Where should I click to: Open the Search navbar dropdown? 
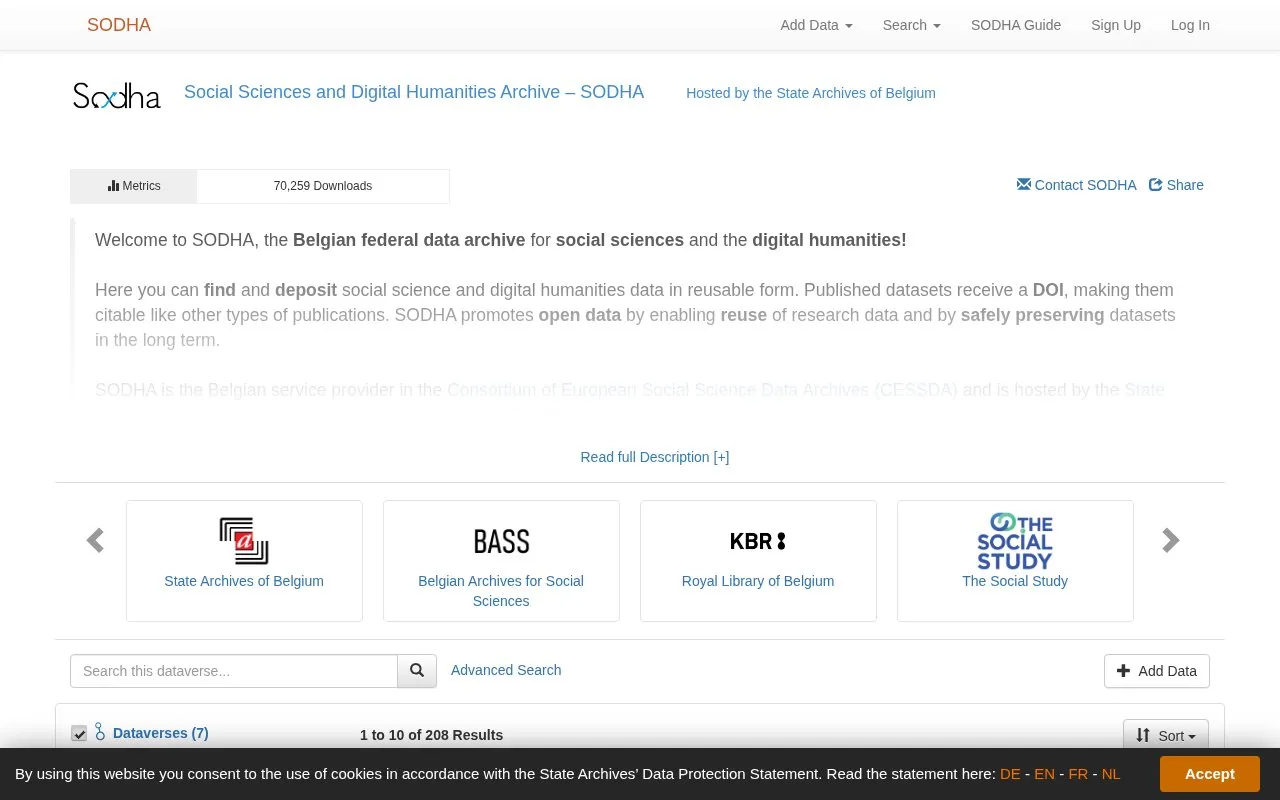tap(911, 25)
